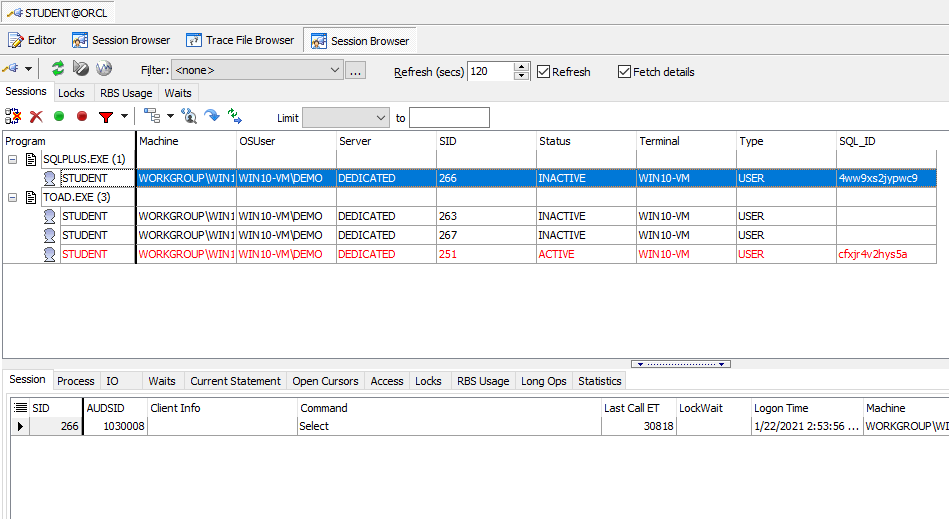
Task: Toggle the Fetch details checkbox
Action: 624,72
